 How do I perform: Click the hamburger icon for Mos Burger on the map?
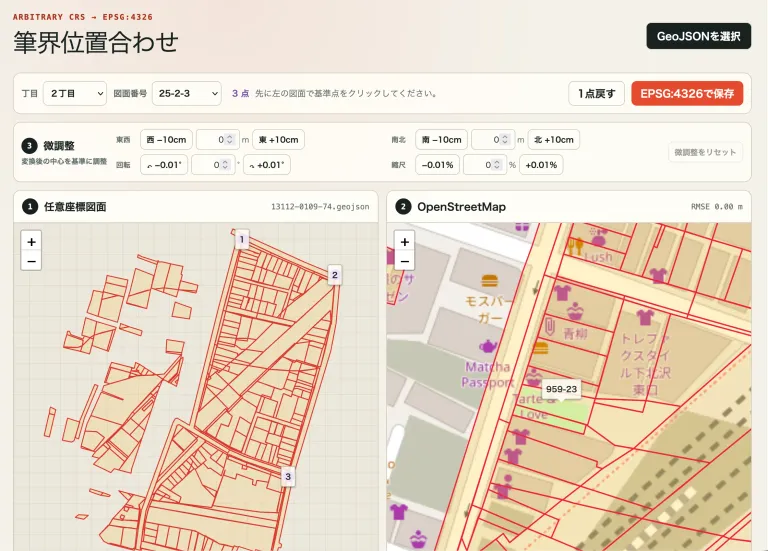490,281
